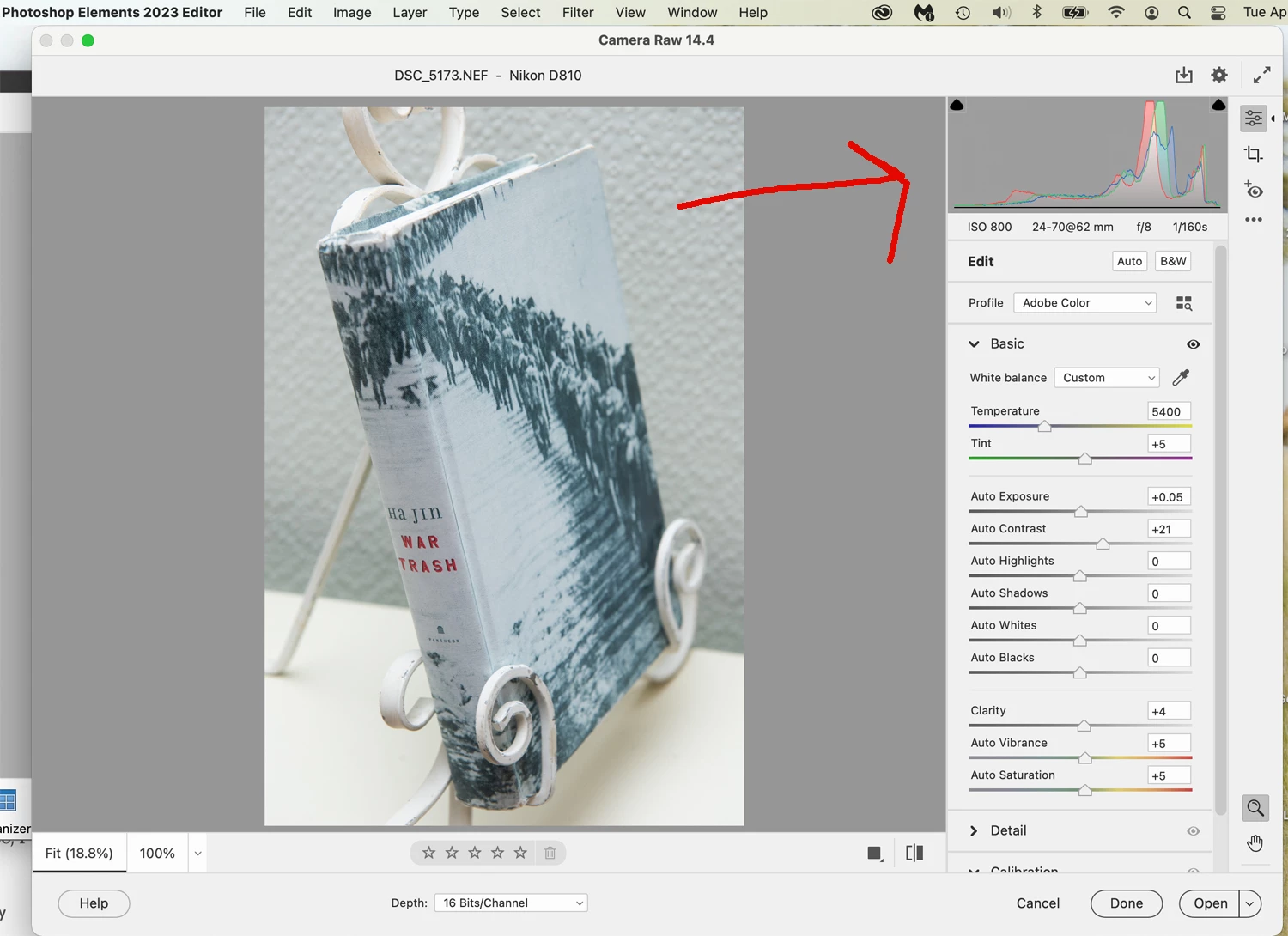The width and height of the screenshot is (1288, 936).
Task: Click the Auto Exposure value field
Action: click(1170, 497)
